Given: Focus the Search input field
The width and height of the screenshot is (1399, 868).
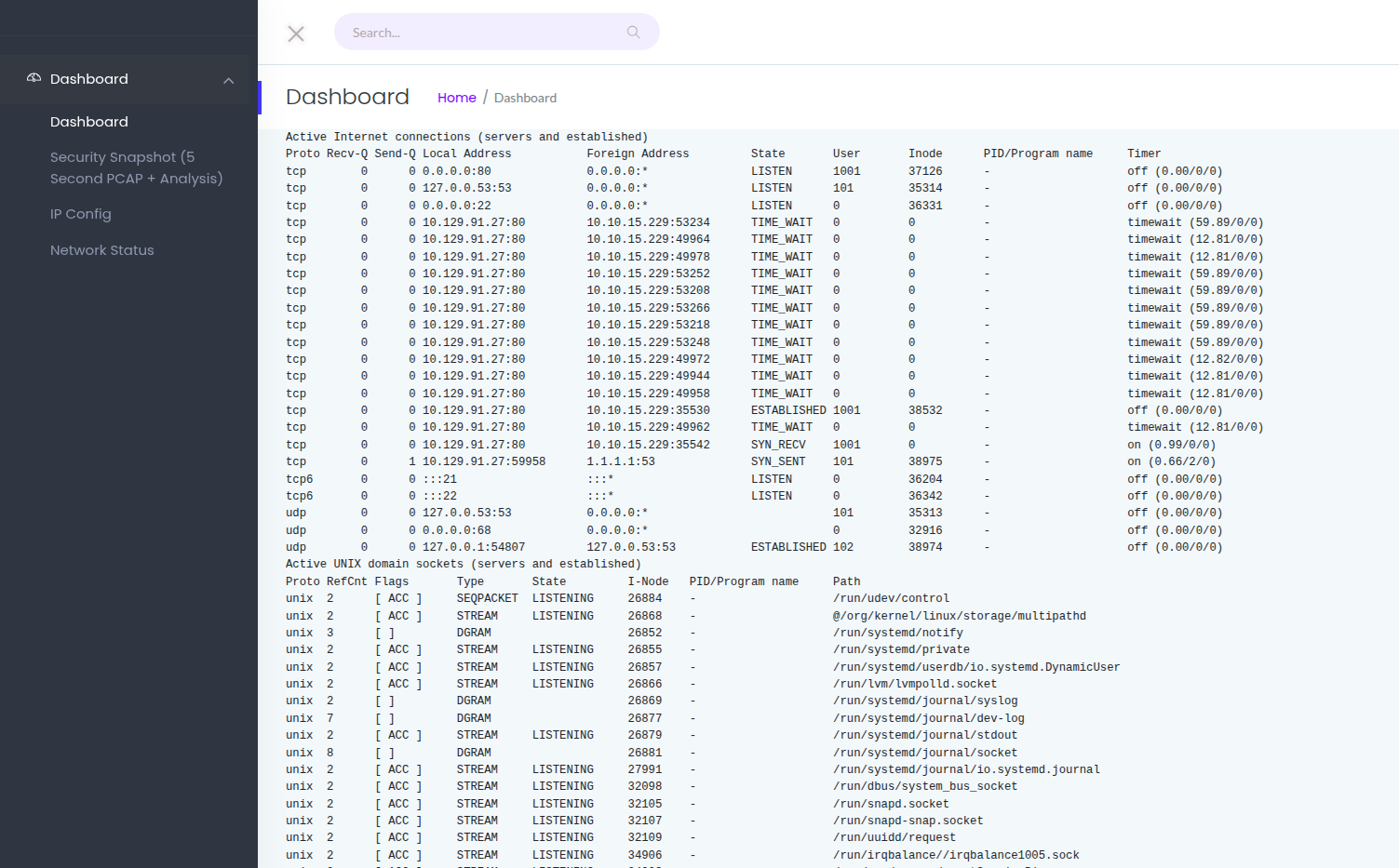Looking at the screenshot, I should coord(497,32).
